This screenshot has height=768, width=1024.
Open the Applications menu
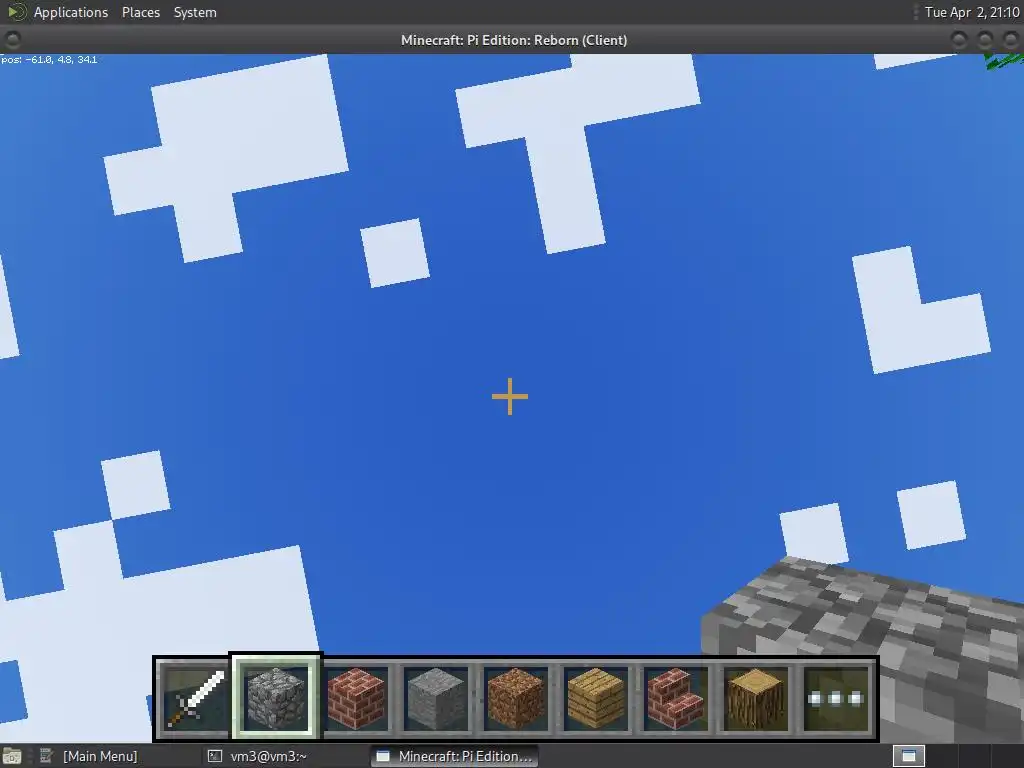pos(71,12)
